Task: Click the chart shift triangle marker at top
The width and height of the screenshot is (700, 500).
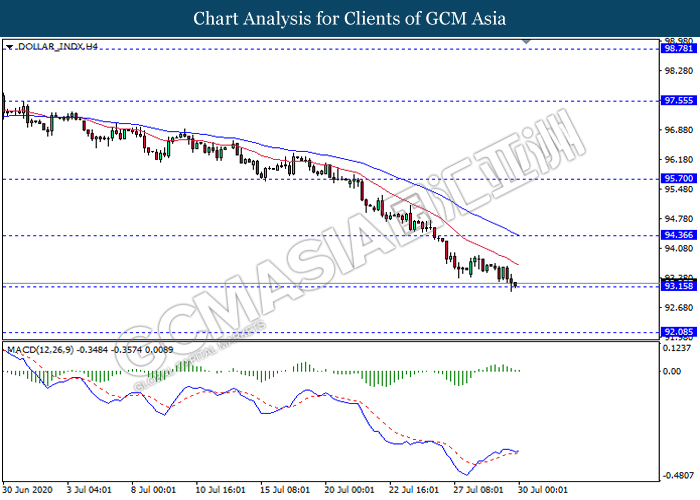Action: [526, 41]
